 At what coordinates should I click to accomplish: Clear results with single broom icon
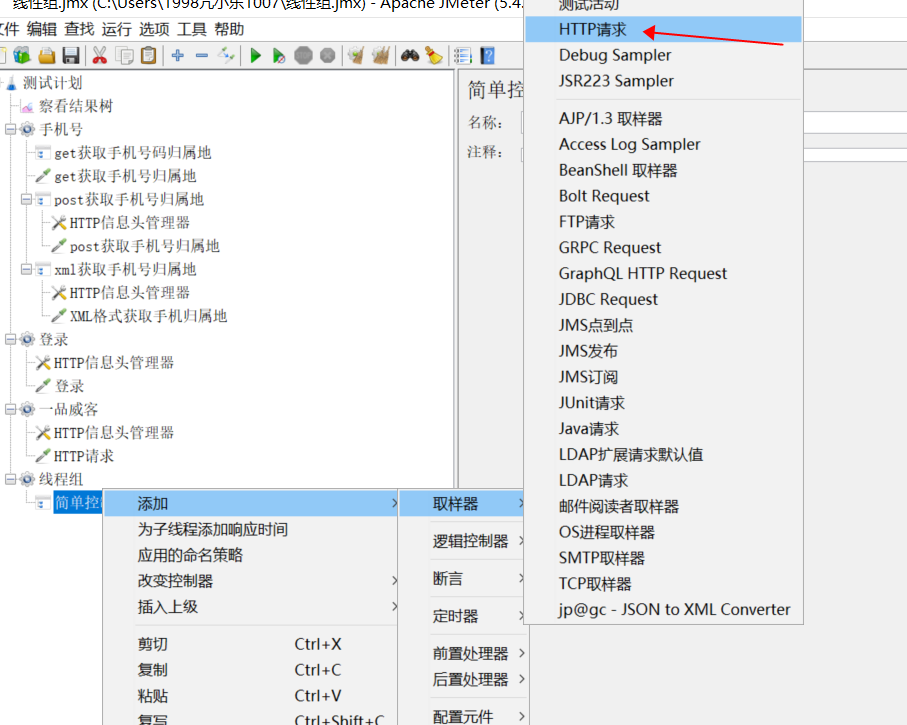pyautogui.click(x=356, y=56)
